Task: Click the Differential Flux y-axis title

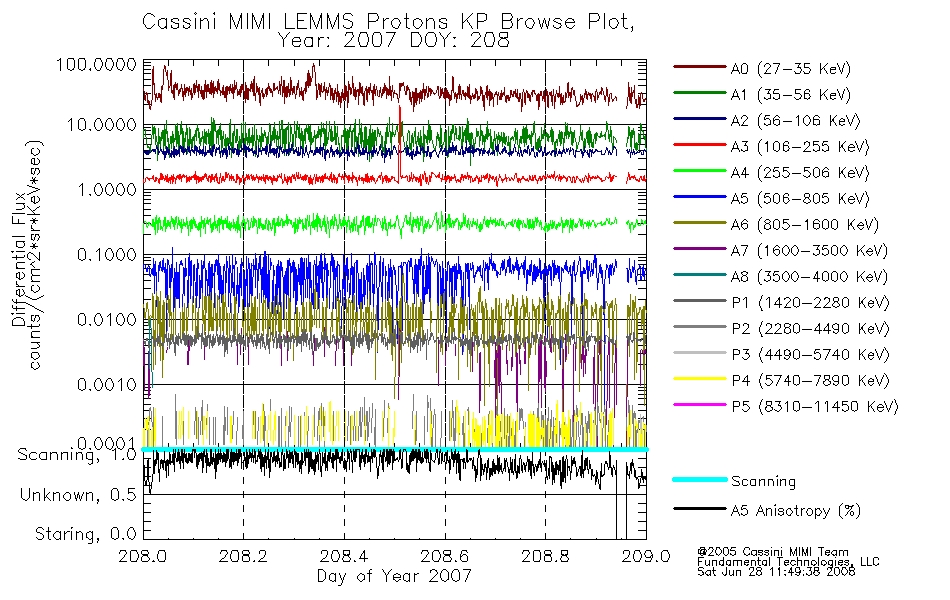Action: click(x=19, y=259)
